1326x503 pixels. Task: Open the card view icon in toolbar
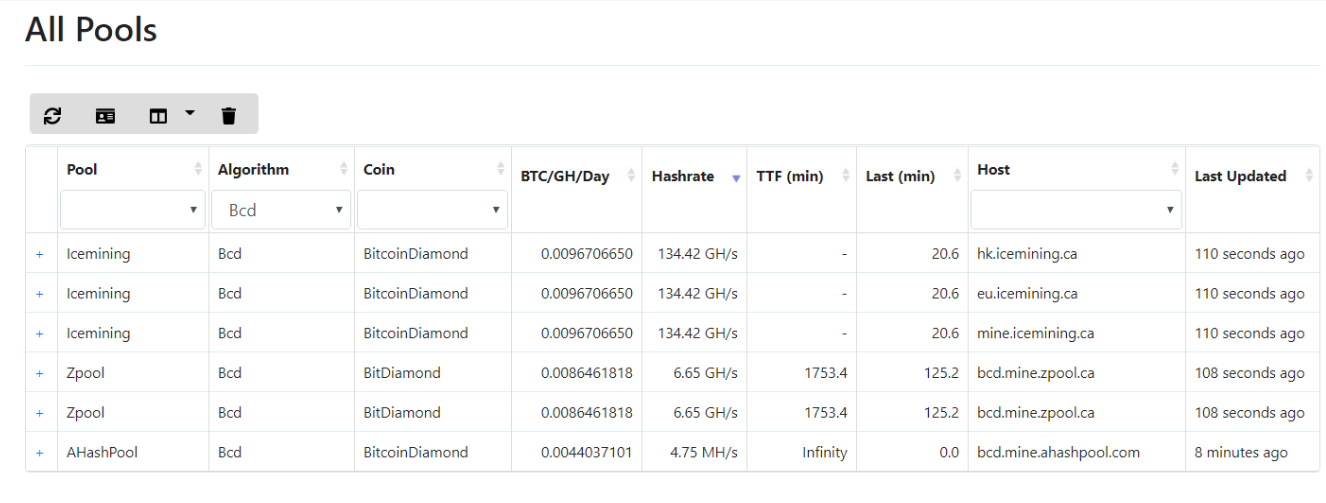tap(105, 116)
